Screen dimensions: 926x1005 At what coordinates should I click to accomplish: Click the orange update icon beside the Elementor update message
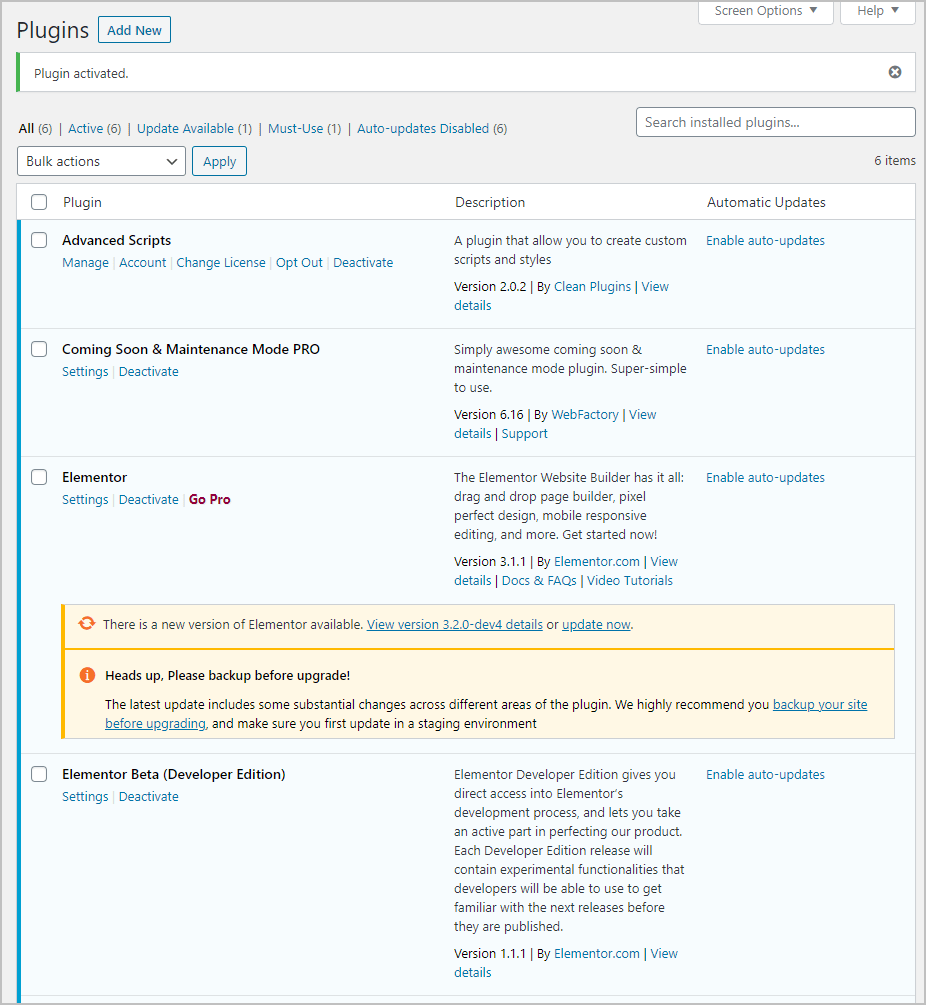pos(86,623)
